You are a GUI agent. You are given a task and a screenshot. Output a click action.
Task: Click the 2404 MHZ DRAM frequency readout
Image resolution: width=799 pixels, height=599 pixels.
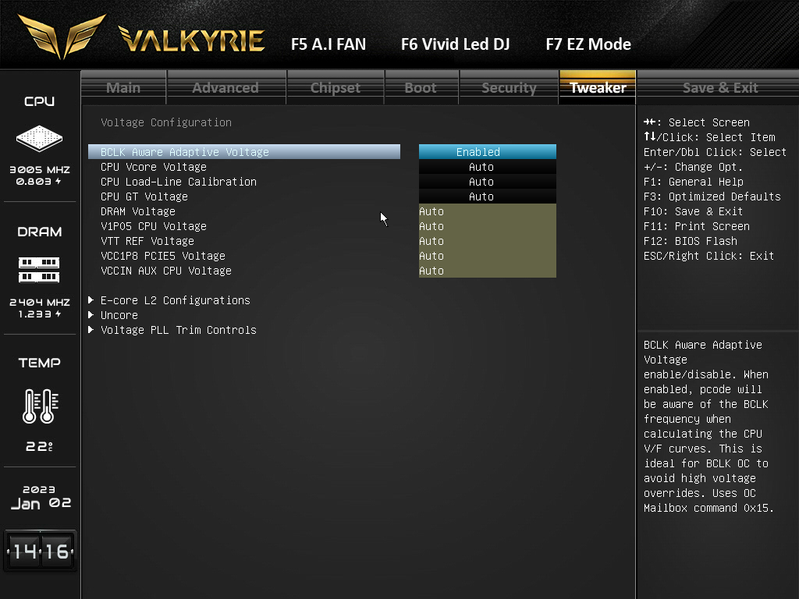40,302
